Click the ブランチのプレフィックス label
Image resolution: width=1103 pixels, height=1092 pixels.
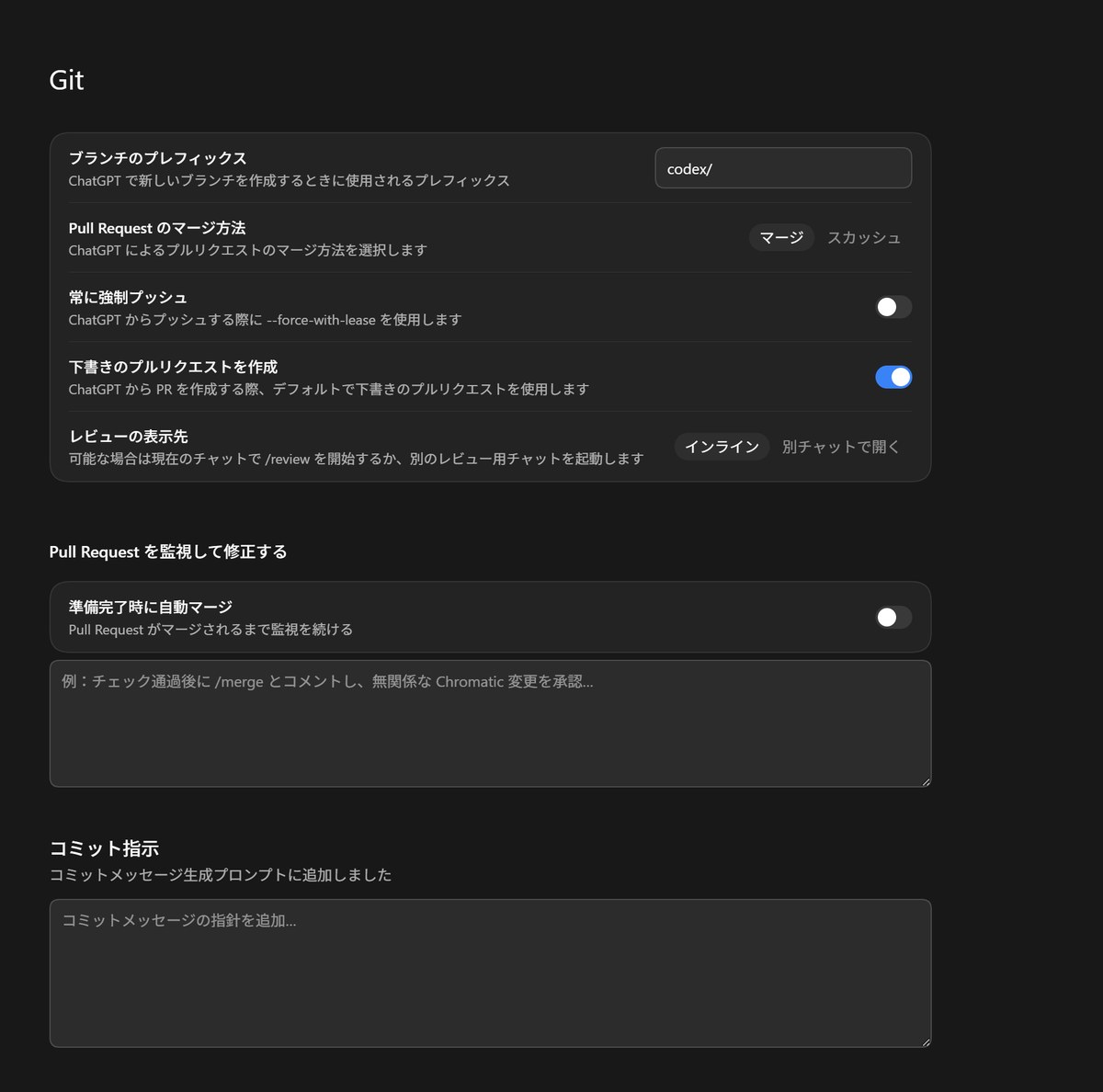pyautogui.click(x=157, y=158)
